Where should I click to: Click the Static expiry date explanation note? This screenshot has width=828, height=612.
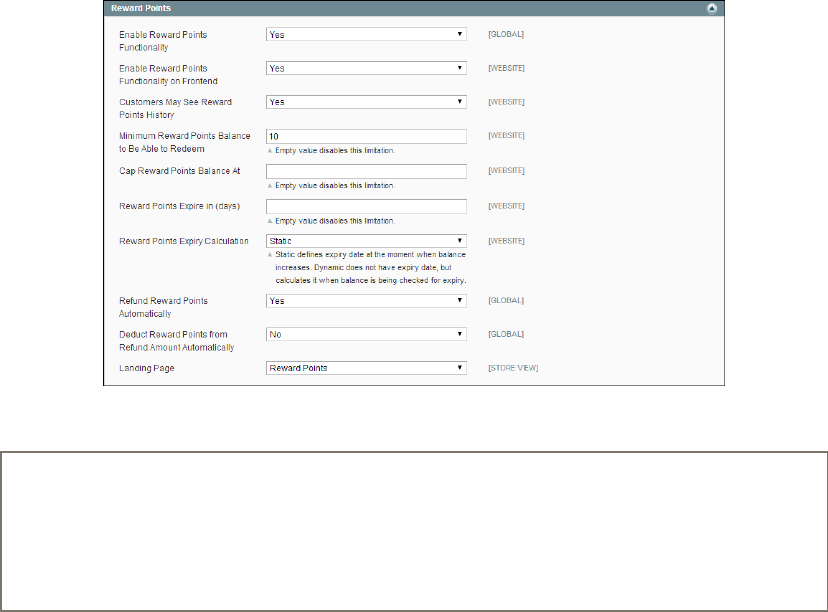370,267
